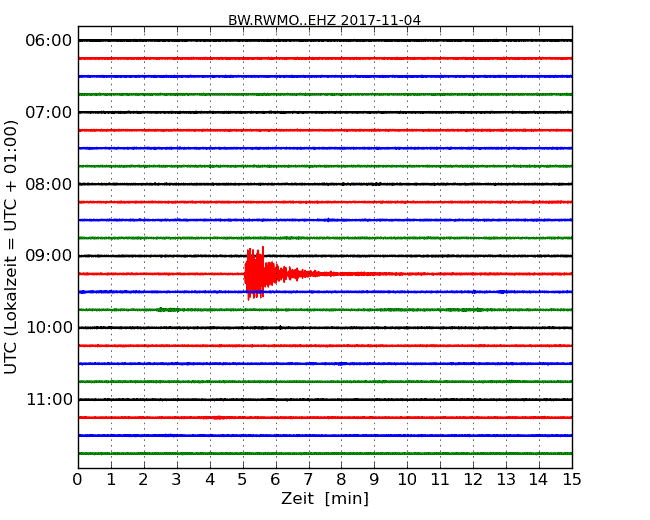Click the x-axis label Zeit [min]
The height and width of the screenshot is (520, 650).
(325, 498)
